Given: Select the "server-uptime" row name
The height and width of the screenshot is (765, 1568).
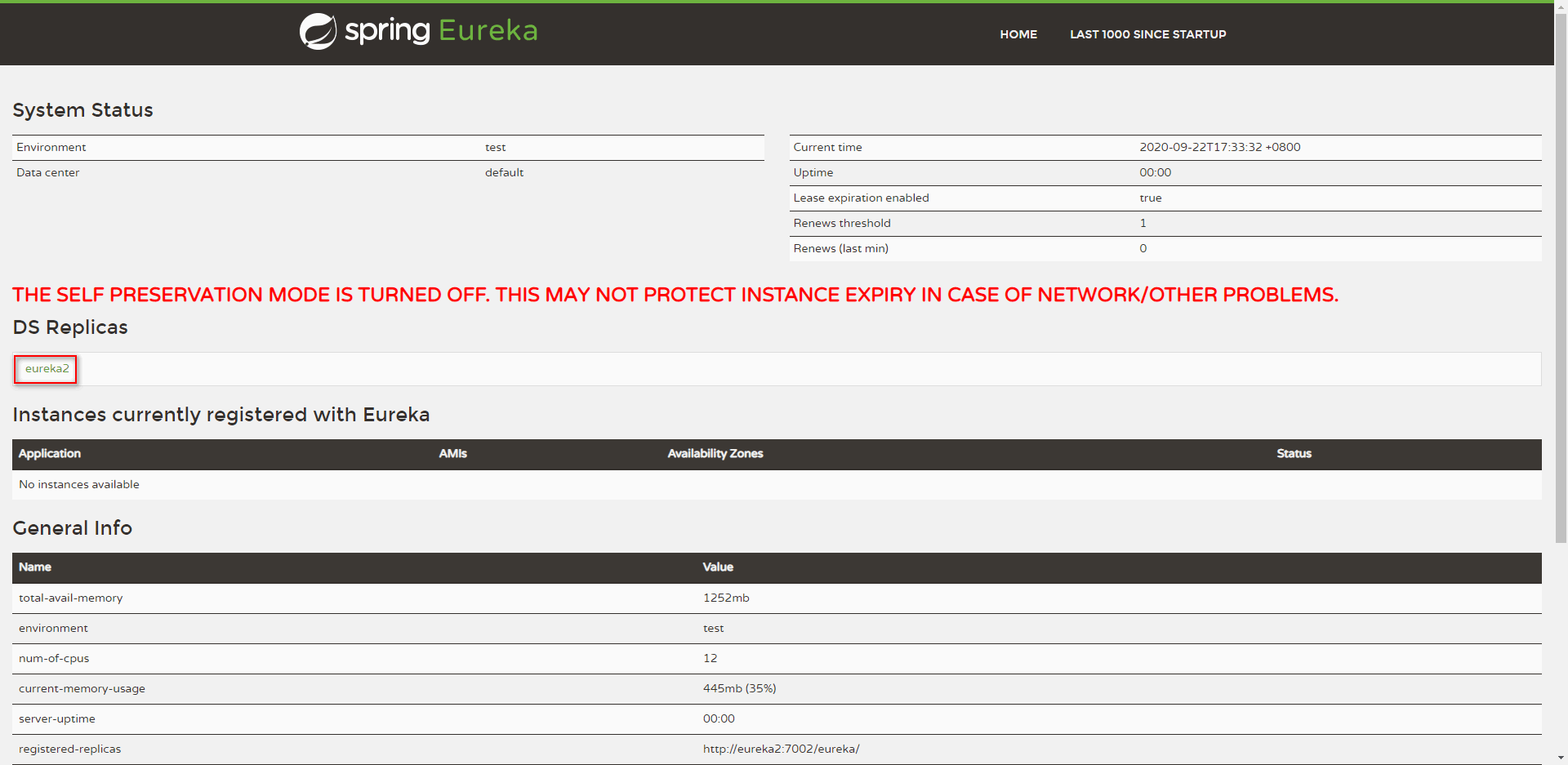Looking at the screenshot, I should click(57, 719).
